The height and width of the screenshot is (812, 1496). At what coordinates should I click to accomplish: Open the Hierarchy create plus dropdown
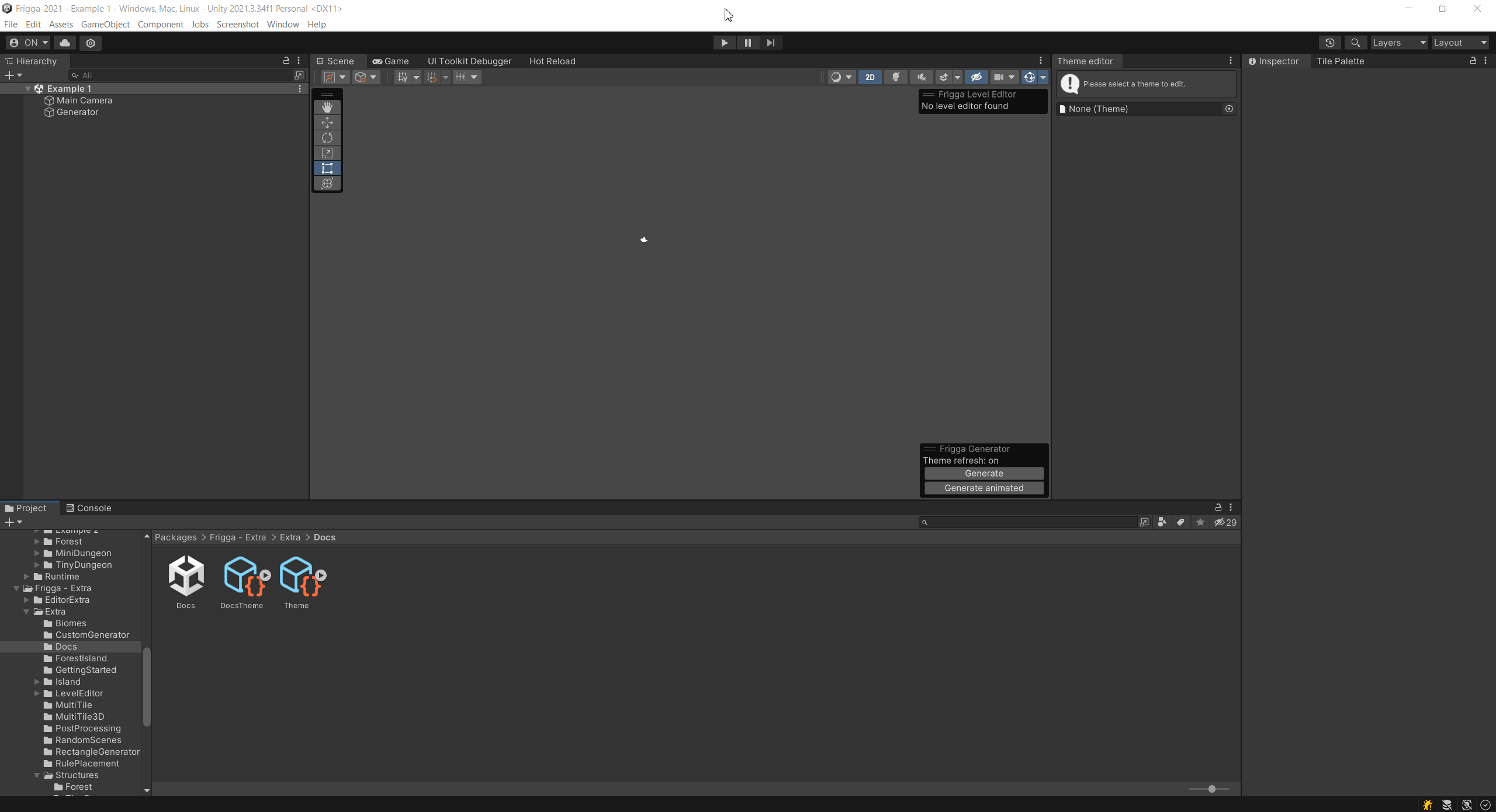click(x=13, y=75)
